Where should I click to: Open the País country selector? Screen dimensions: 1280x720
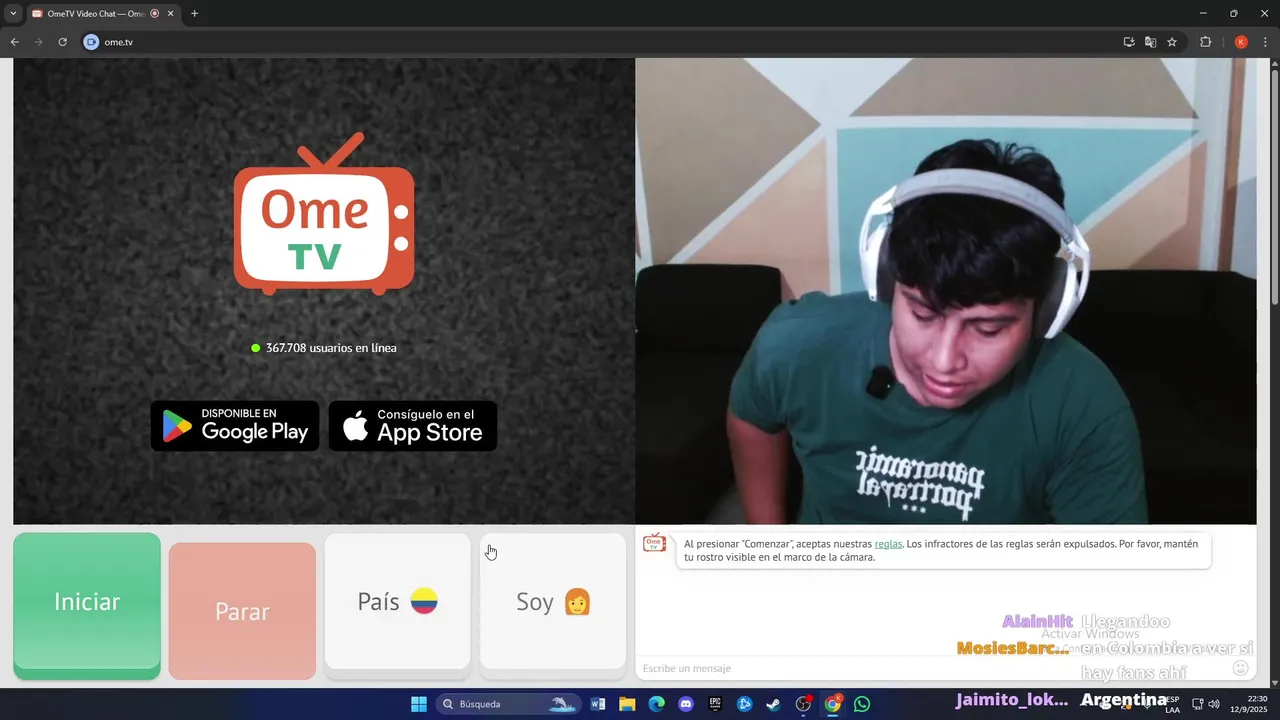coord(397,601)
